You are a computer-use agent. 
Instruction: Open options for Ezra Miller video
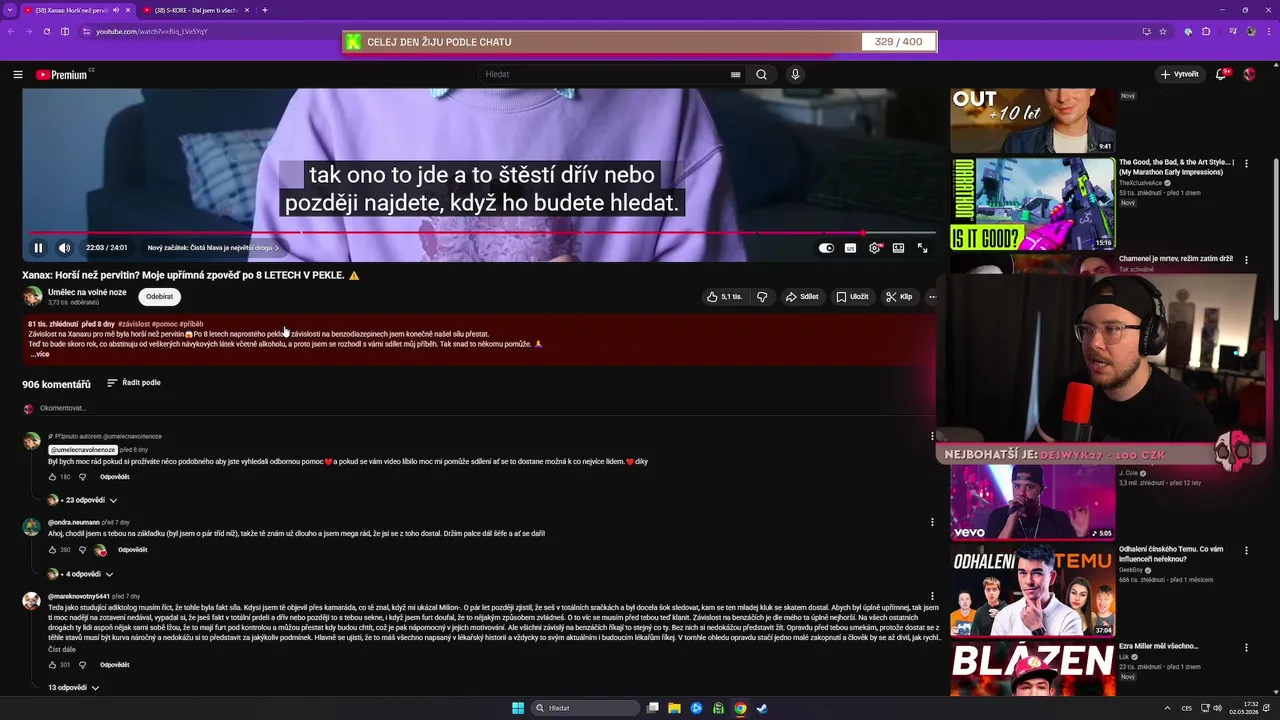1246,647
